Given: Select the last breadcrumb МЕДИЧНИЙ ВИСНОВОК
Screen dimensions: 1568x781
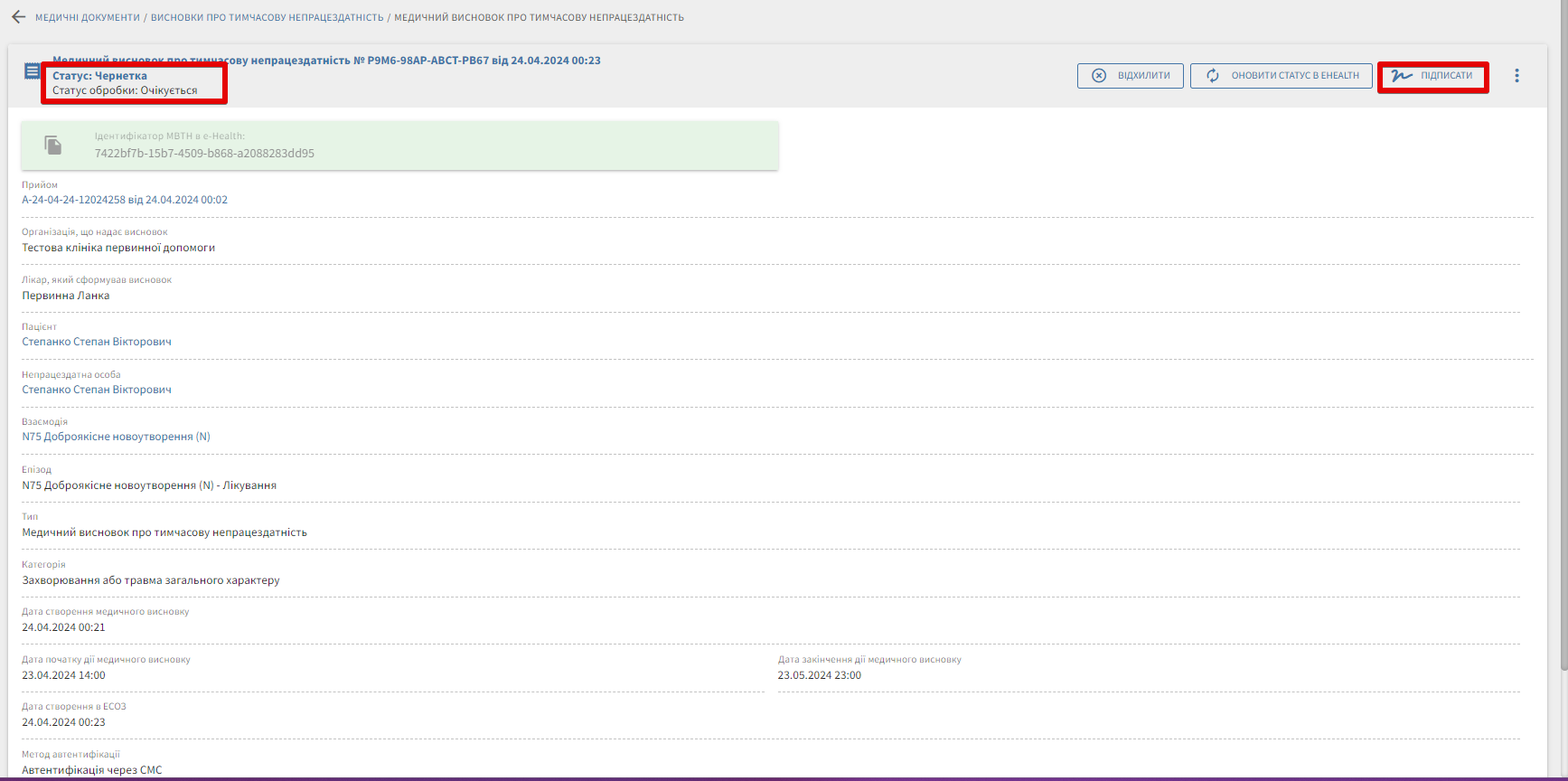Looking at the screenshot, I should [539, 17].
